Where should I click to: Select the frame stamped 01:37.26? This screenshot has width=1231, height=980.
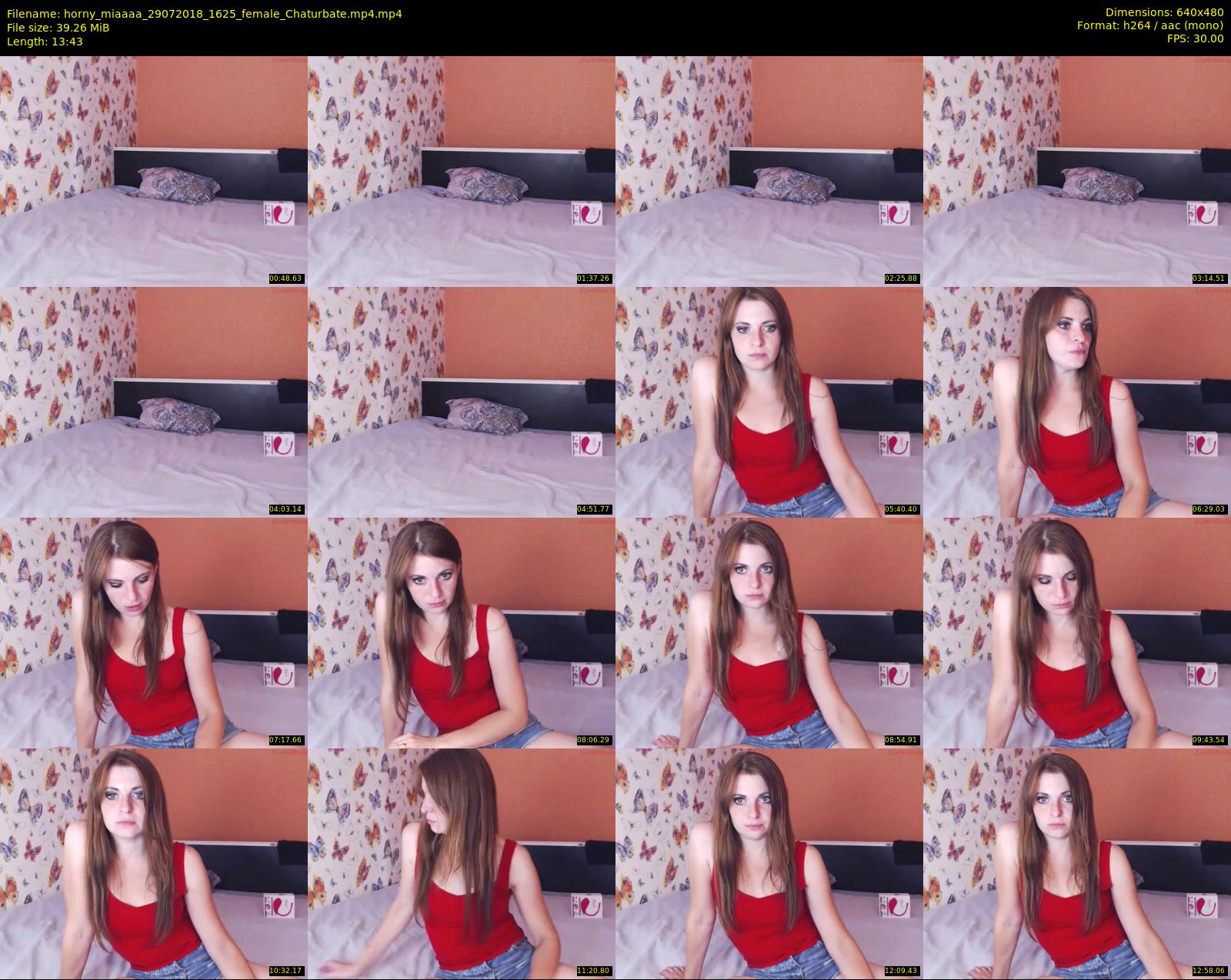click(x=462, y=171)
